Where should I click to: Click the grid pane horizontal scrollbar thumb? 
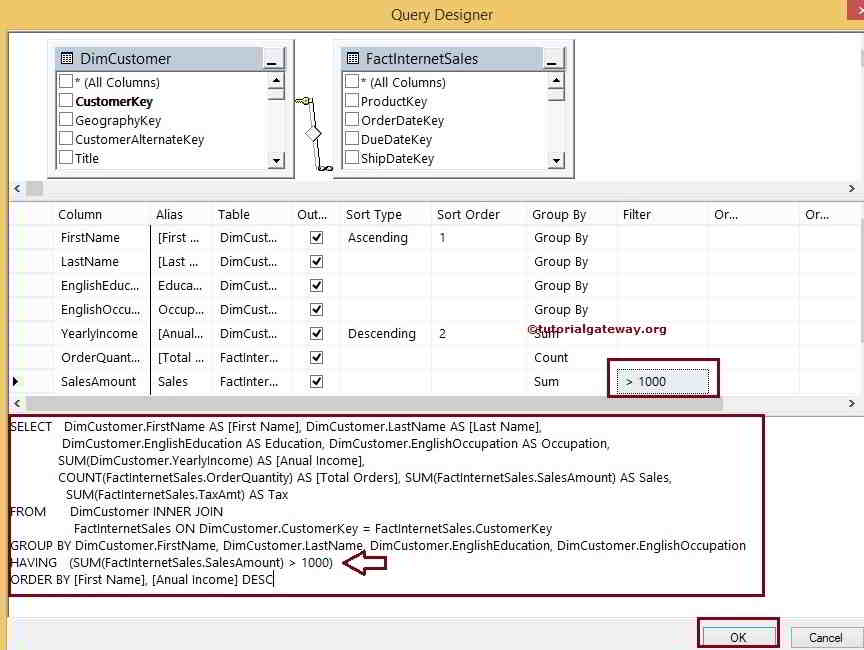[x=375, y=403]
